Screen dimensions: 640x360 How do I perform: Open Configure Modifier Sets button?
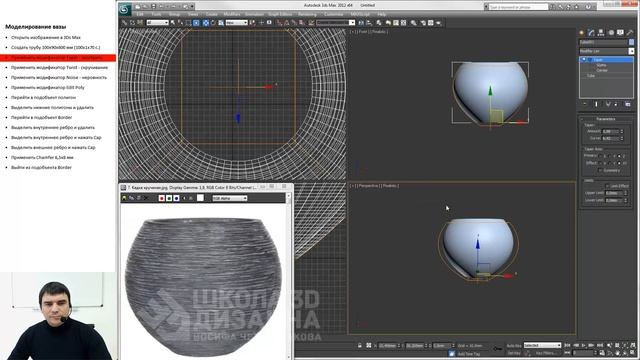(627, 104)
